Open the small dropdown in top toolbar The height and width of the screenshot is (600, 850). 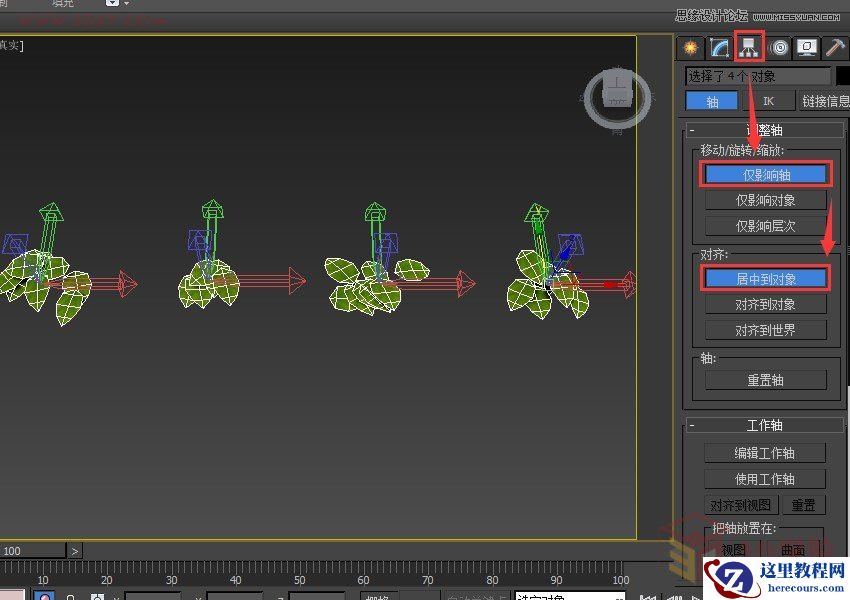[x=113, y=4]
